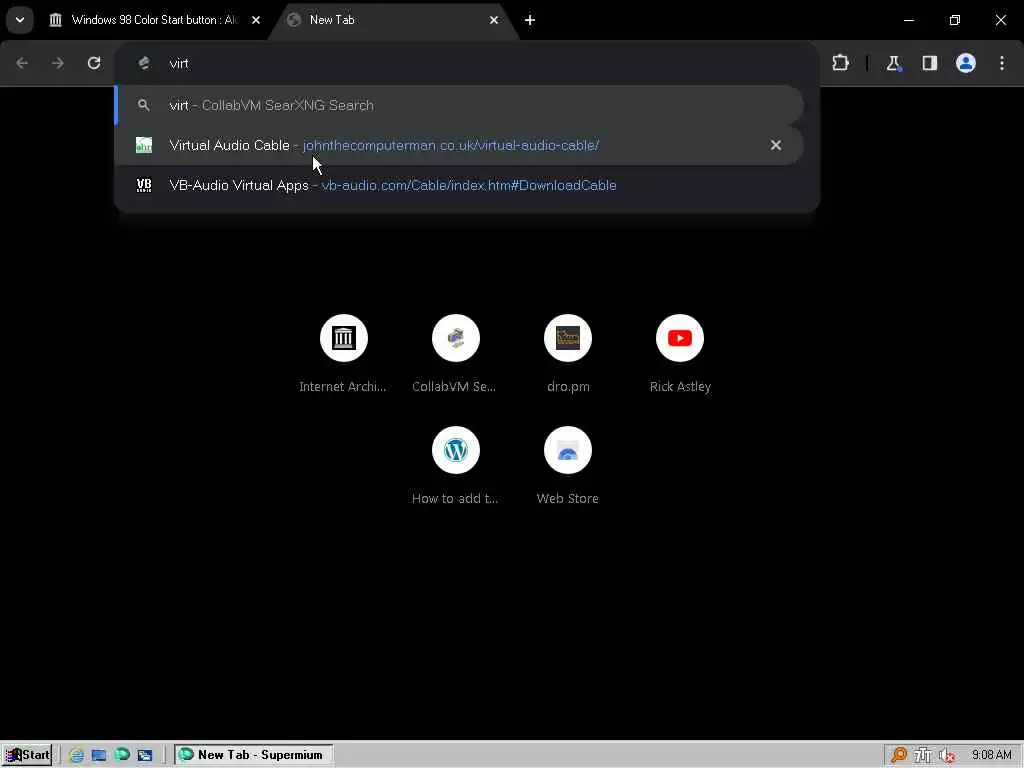Close the New Tab browser tab
The width and height of the screenshot is (1024, 768).
pos(494,20)
